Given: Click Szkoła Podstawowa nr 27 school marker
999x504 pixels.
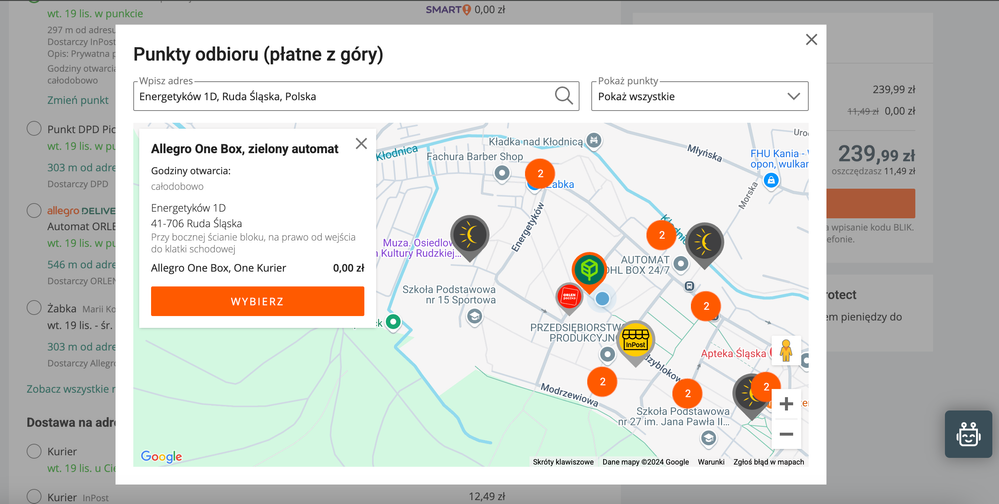Looking at the screenshot, I should click(707, 438).
